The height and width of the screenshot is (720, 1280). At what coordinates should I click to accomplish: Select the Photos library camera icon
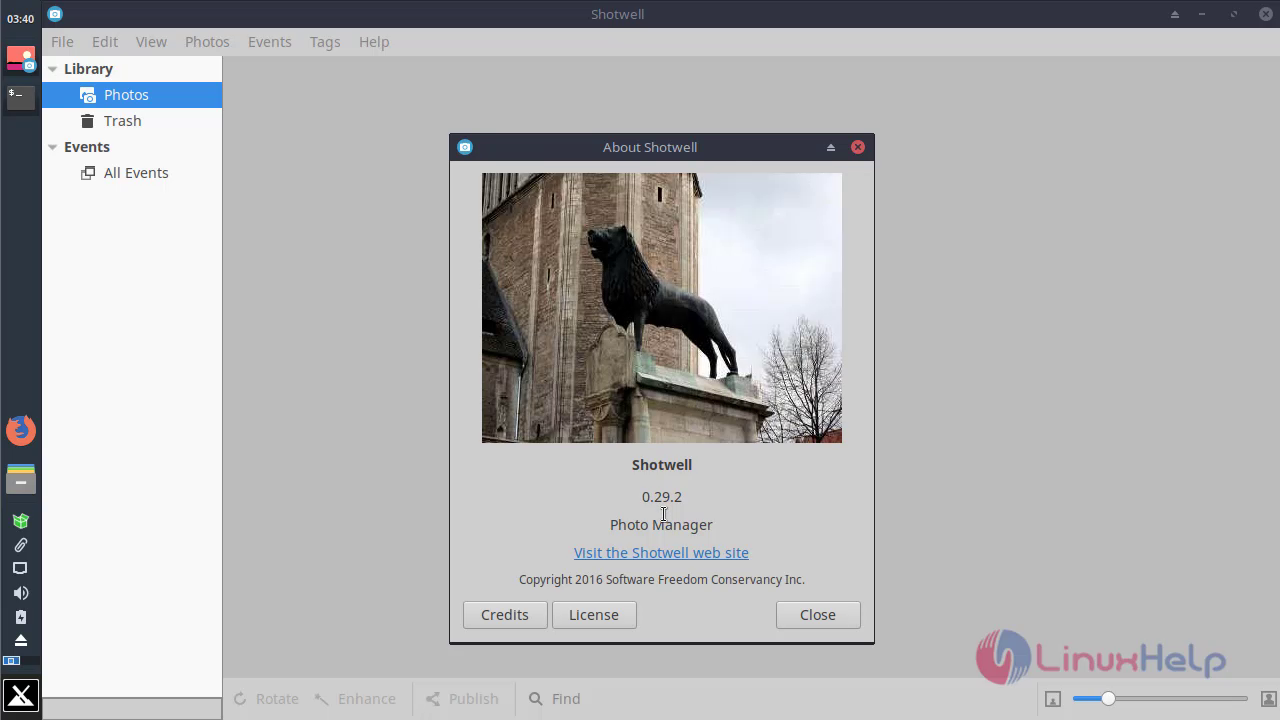coord(87,95)
